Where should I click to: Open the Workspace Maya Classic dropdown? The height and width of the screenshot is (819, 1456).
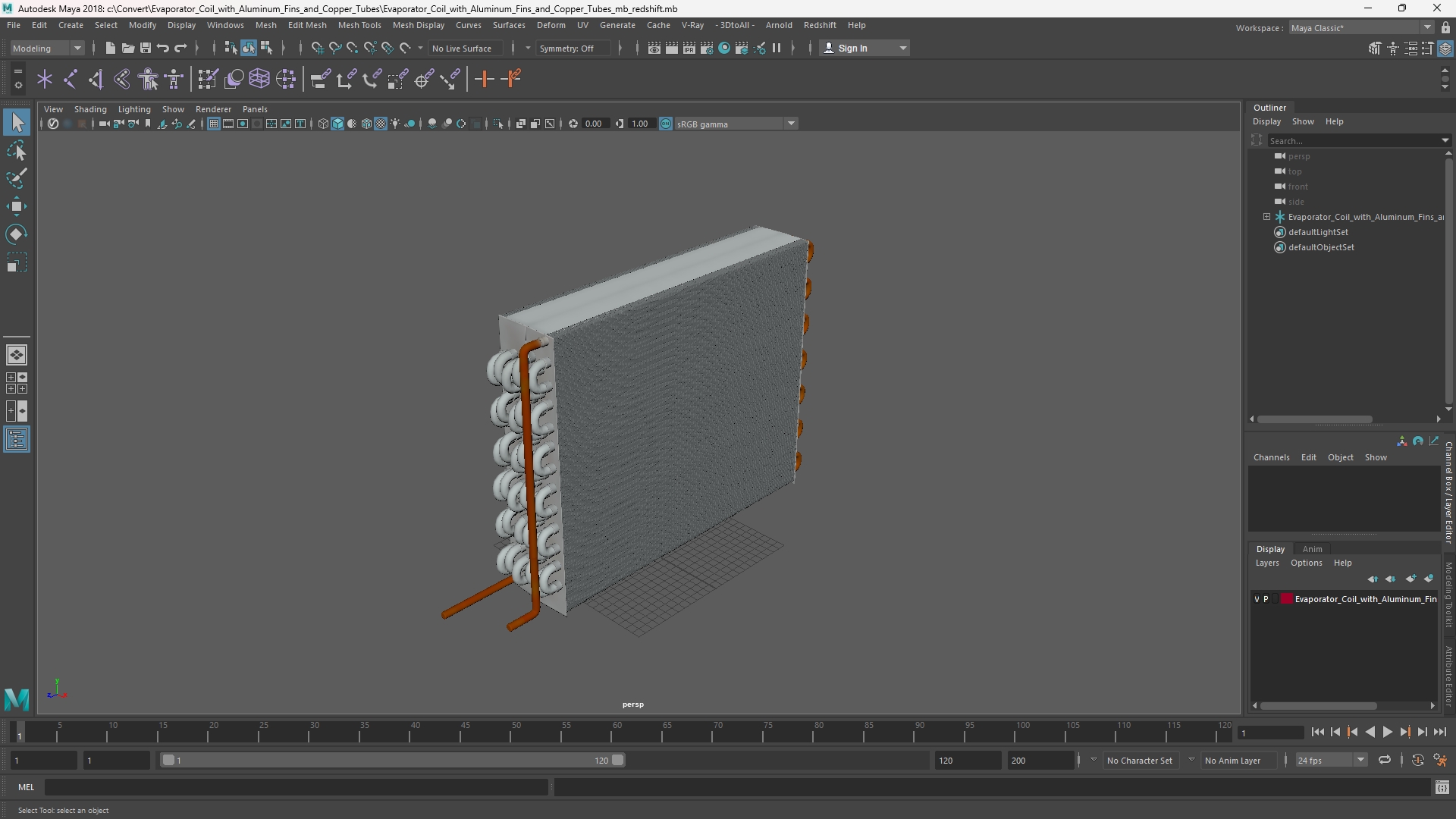point(1361,28)
